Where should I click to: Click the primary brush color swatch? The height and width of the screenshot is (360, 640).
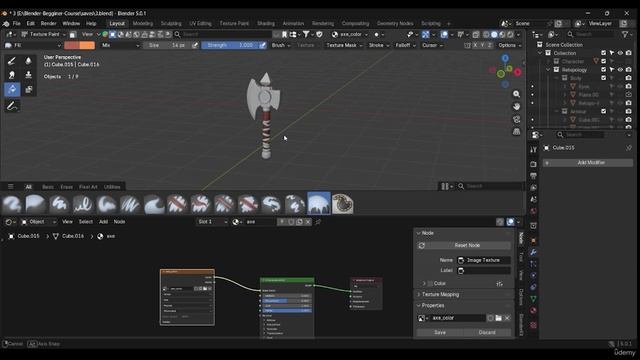tap(71, 45)
